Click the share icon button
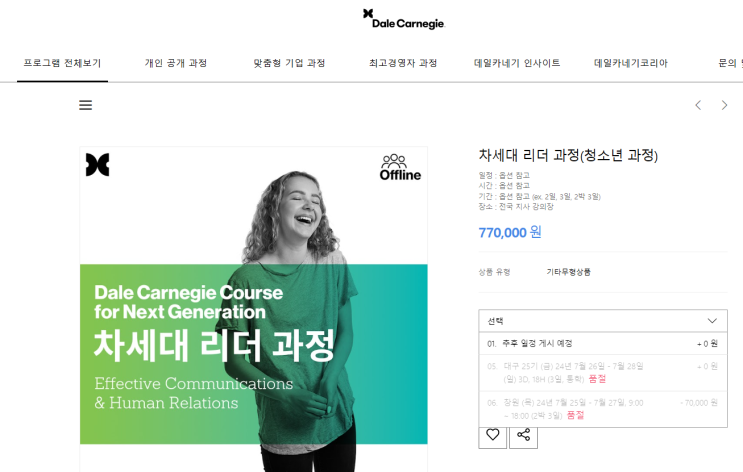Image resolution: width=743 pixels, height=472 pixels. click(x=523, y=435)
